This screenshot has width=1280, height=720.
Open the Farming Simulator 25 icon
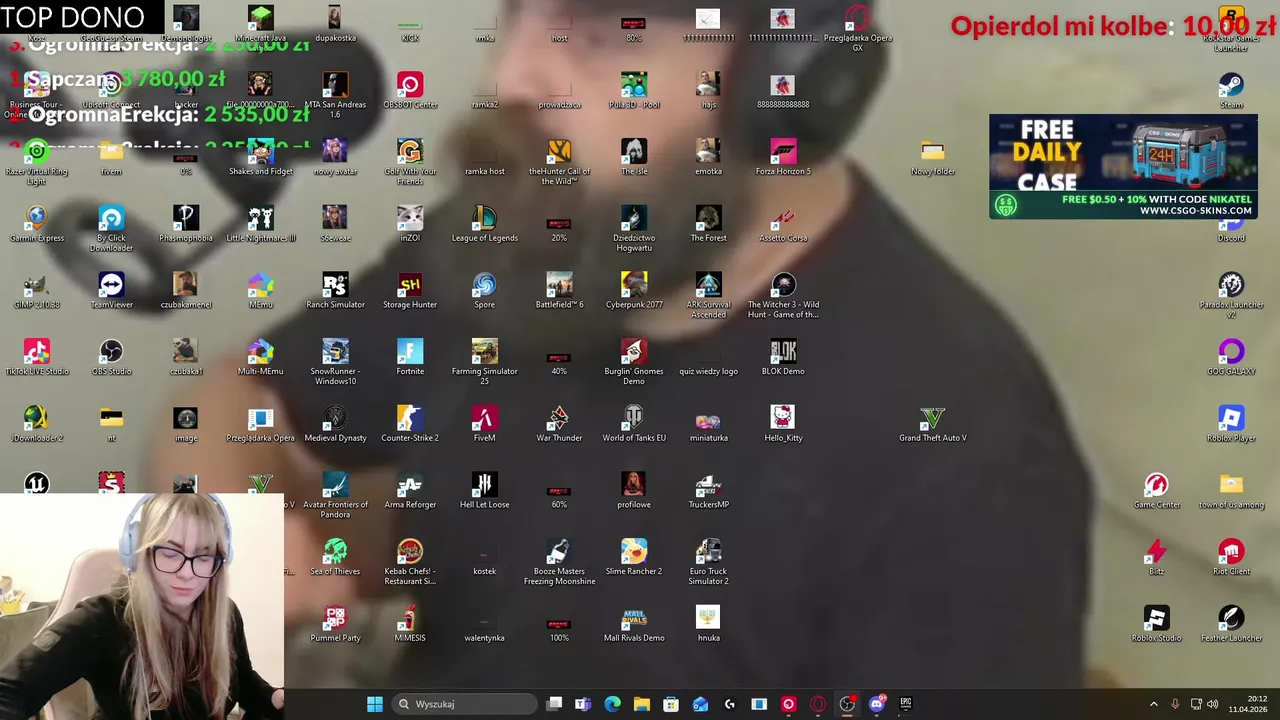tap(484, 362)
